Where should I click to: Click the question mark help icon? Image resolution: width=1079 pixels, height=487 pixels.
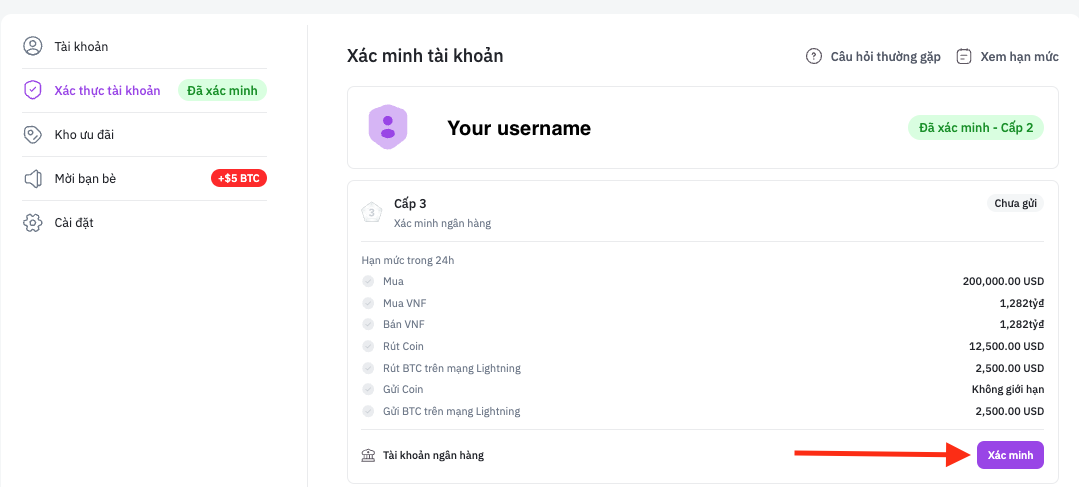[x=814, y=56]
